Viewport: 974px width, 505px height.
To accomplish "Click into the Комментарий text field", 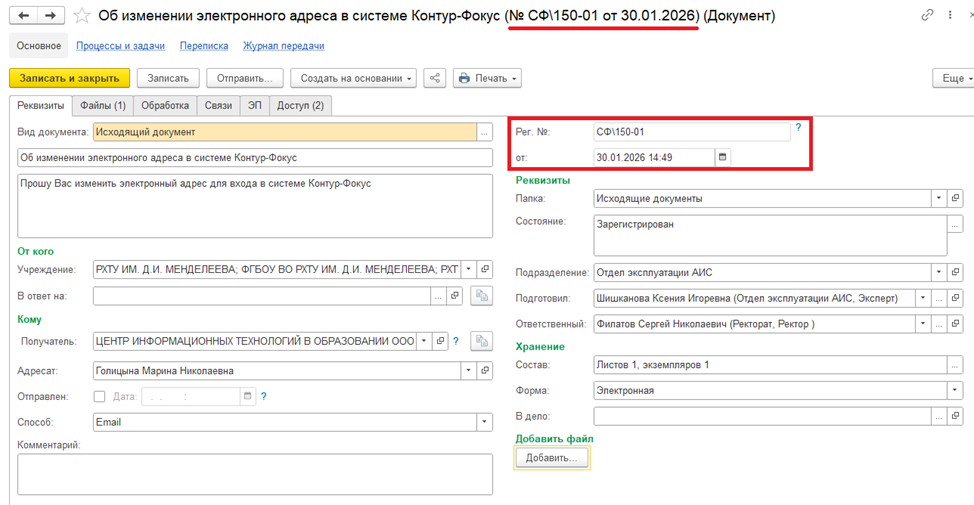I will pyautogui.click(x=254, y=474).
